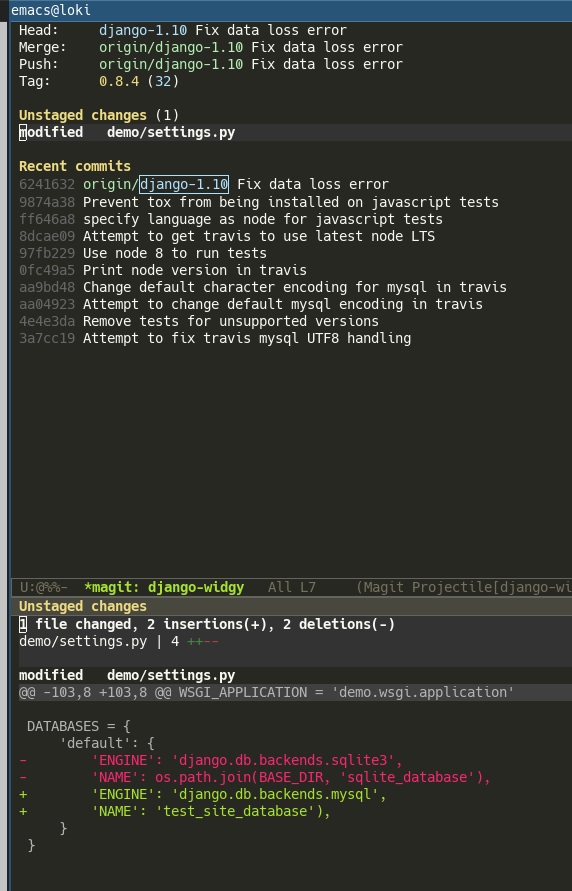Select commit aa04923 about mysql encoding attempt

(251, 304)
